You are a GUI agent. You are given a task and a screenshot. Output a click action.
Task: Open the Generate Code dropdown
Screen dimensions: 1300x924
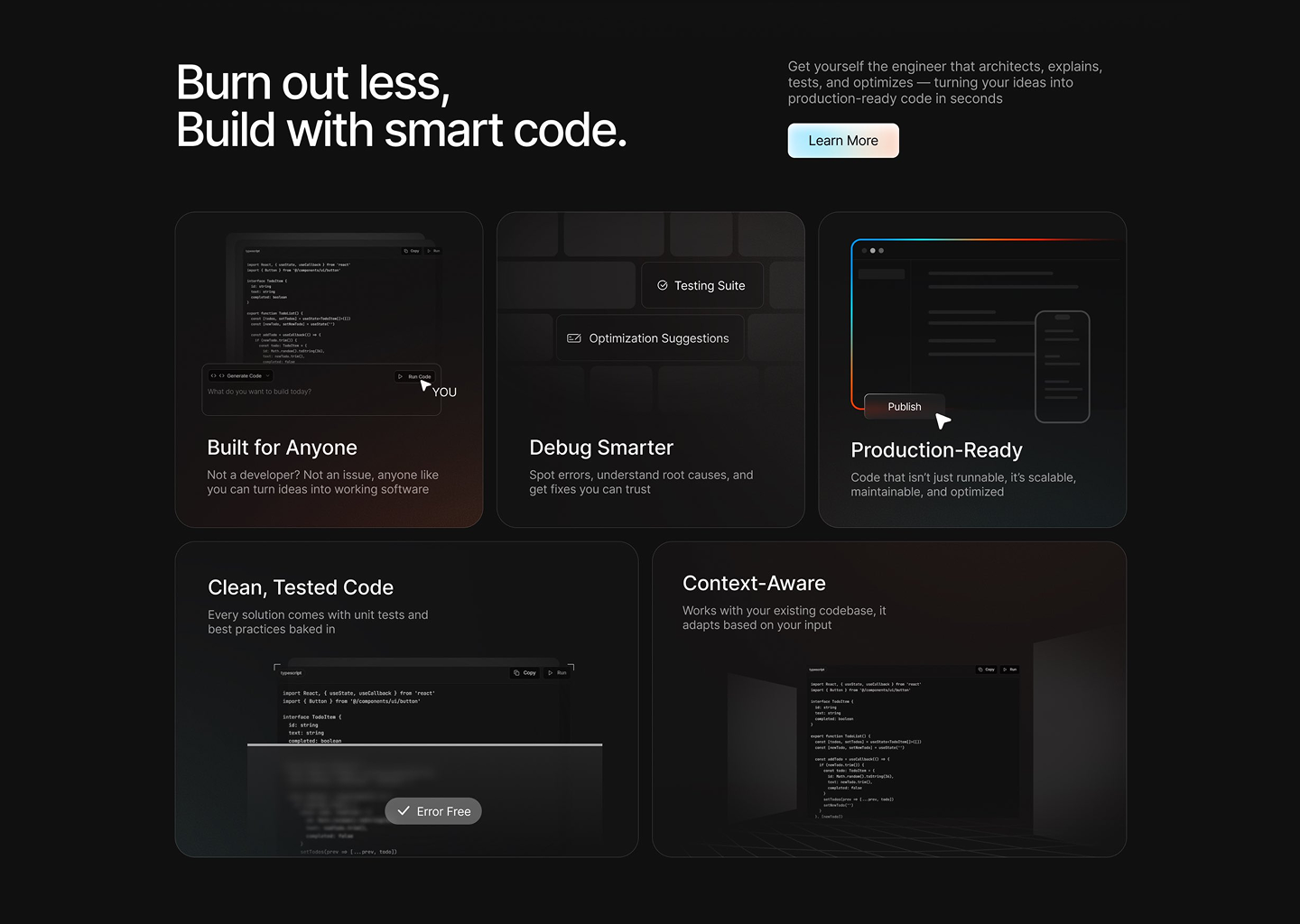[240, 375]
